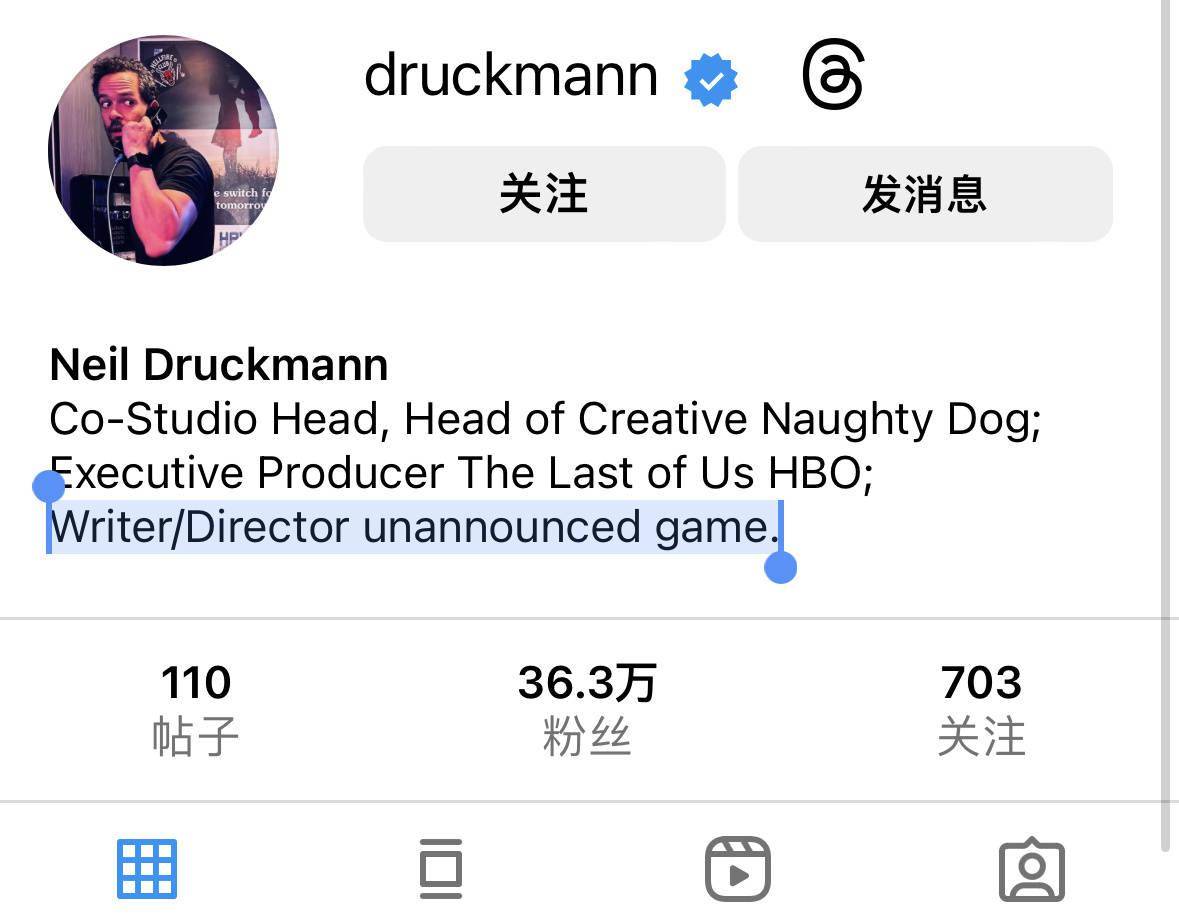
Task: Click the druckmann username heading
Action: pos(511,75)
